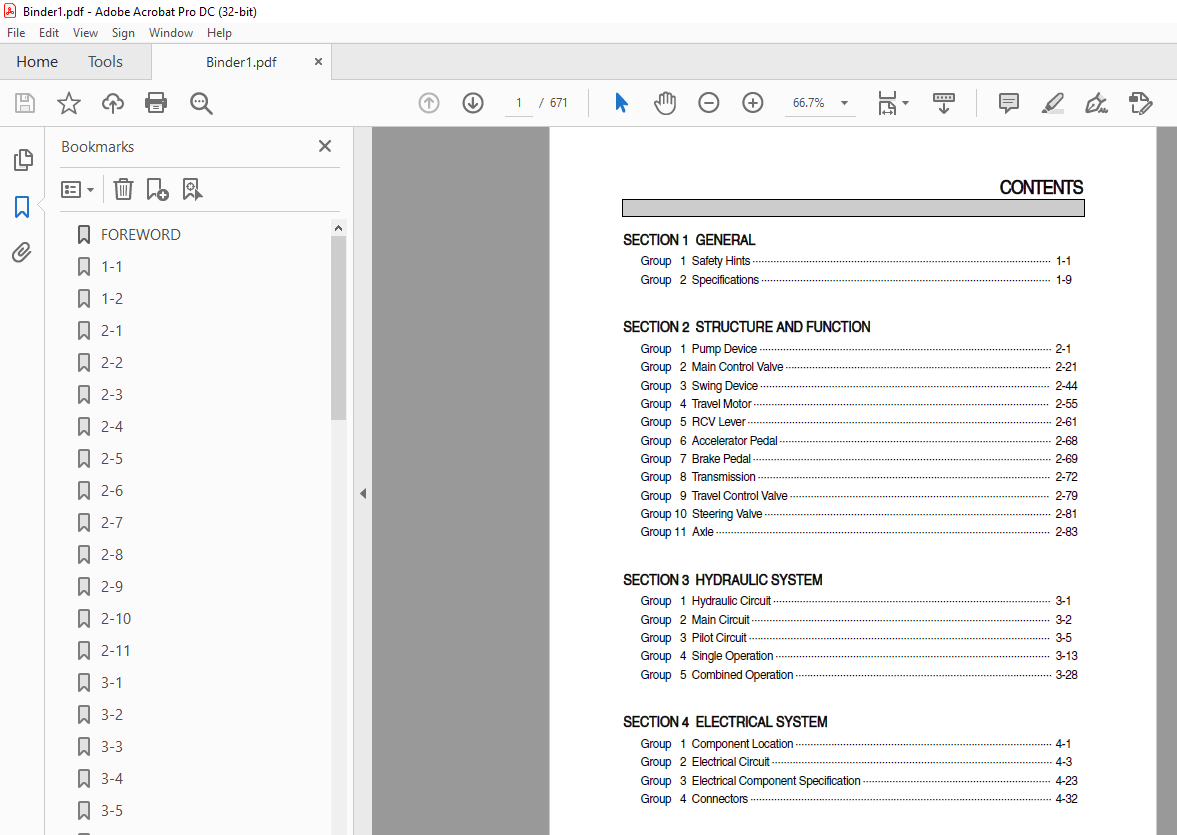Open the Sign menu
This screenshot has height=835, width=1177.
(x=123, y=32)
